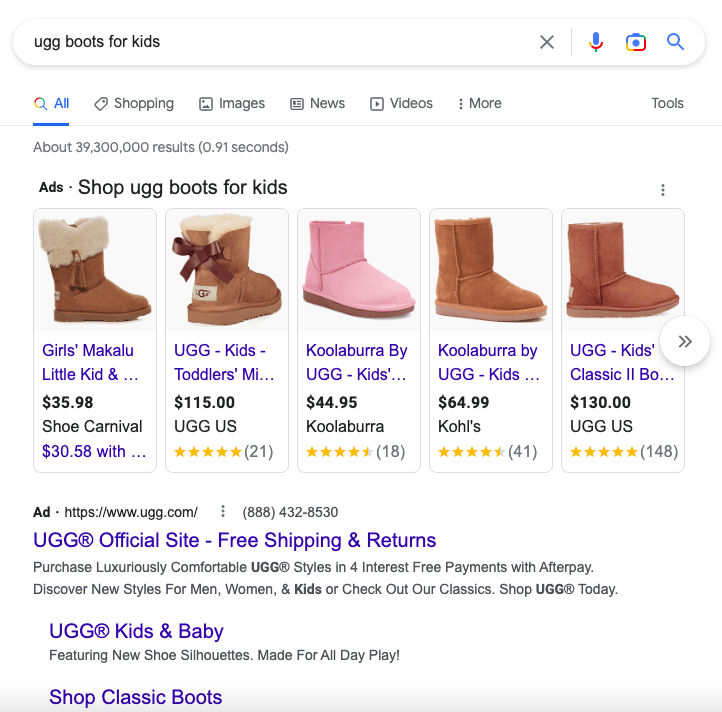Click the blue magnifying glass search button
The height and width of the screenshot is (712, 722).
(675, 42)
